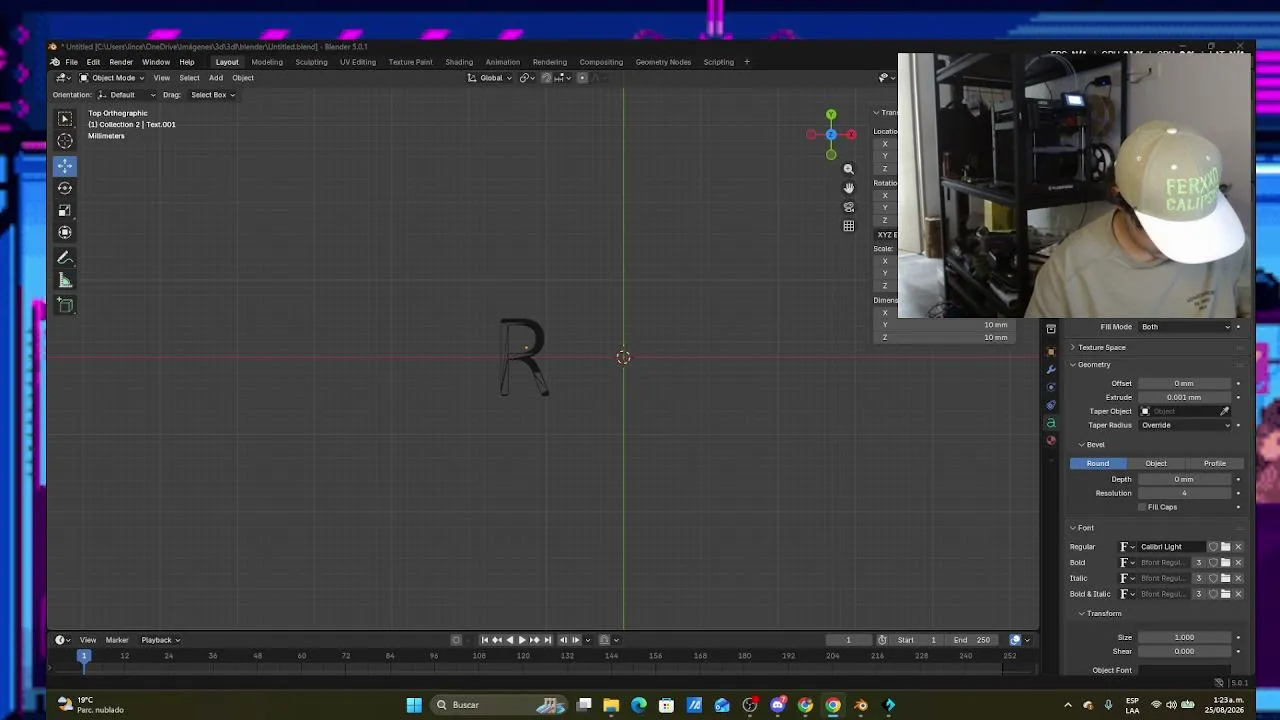Open the Render menu
Screen dimensions: 1280x720
click(x=121, y=62)
